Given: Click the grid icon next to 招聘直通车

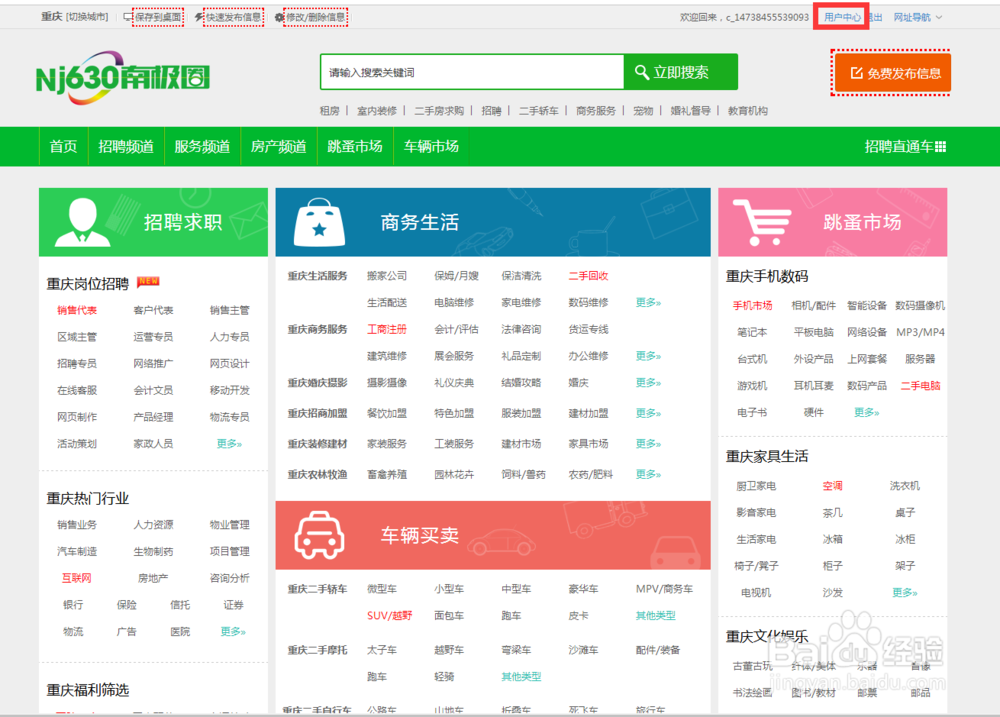Looking at the screenshot, I should (942, 145).
